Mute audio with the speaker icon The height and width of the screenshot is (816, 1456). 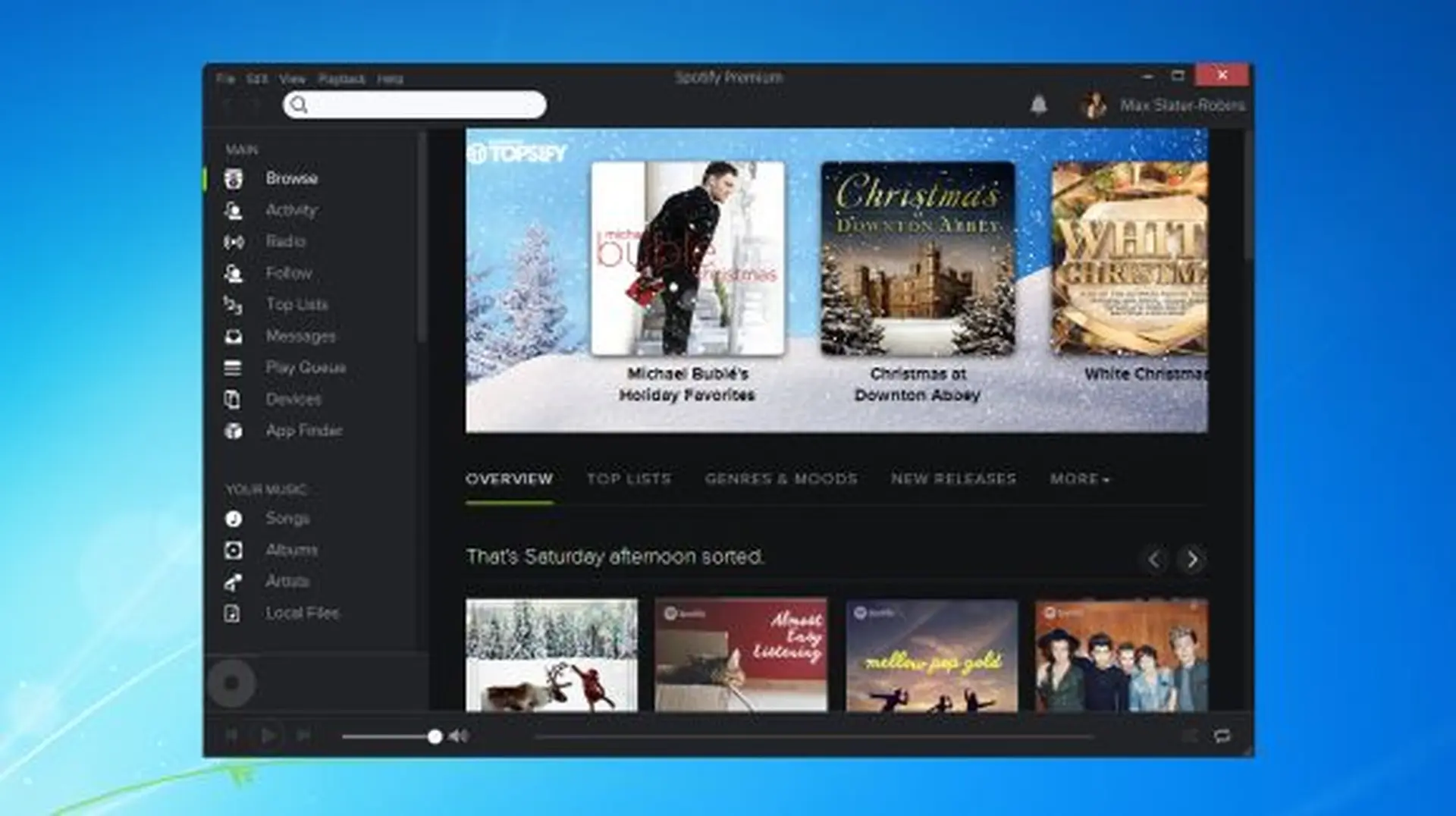point(459,736)
